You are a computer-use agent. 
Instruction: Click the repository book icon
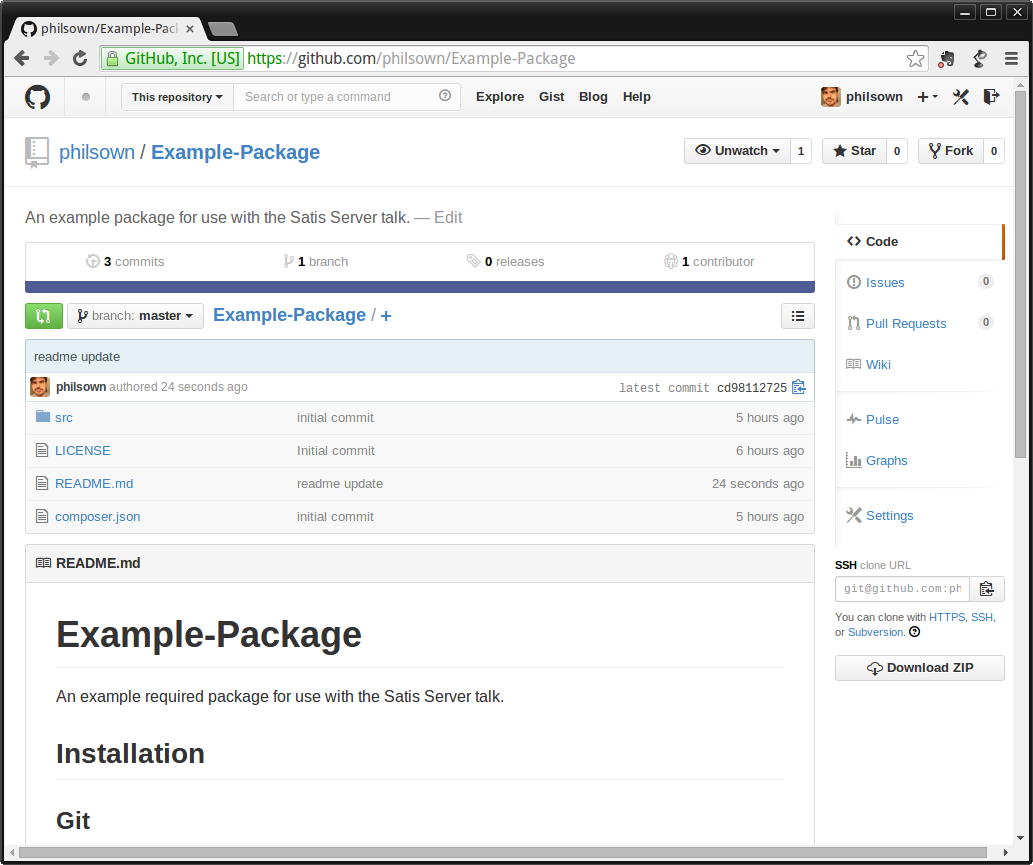(x=36, y=152)
